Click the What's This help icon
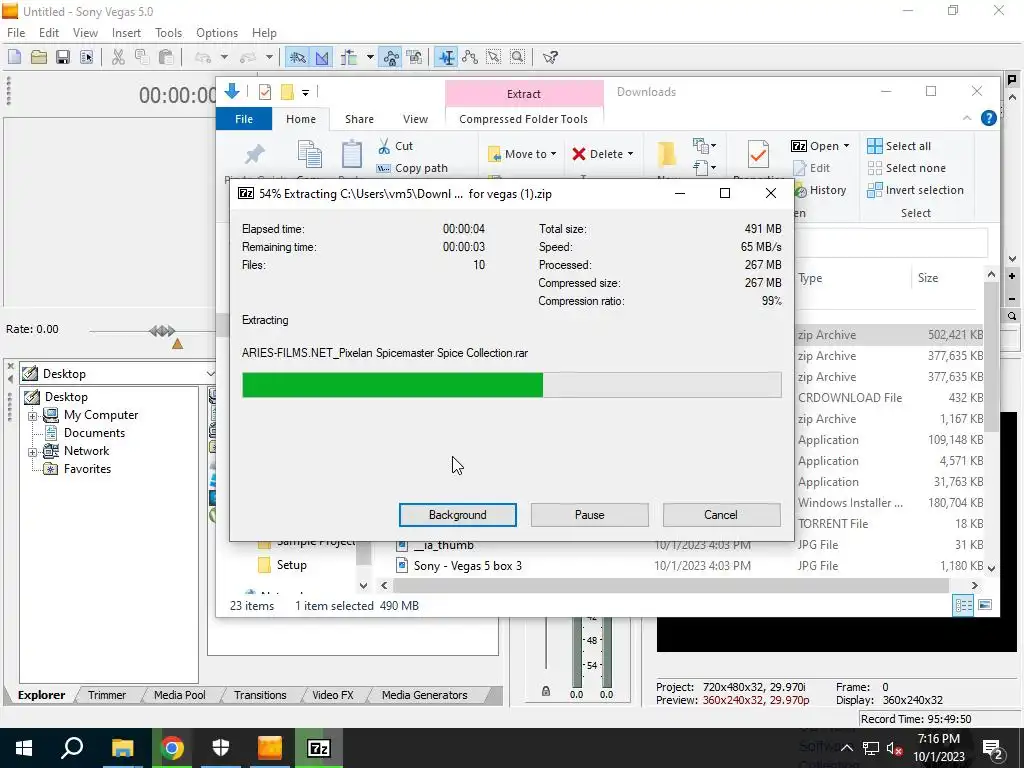Screen dimensions: 1024x768 [550, 57]
